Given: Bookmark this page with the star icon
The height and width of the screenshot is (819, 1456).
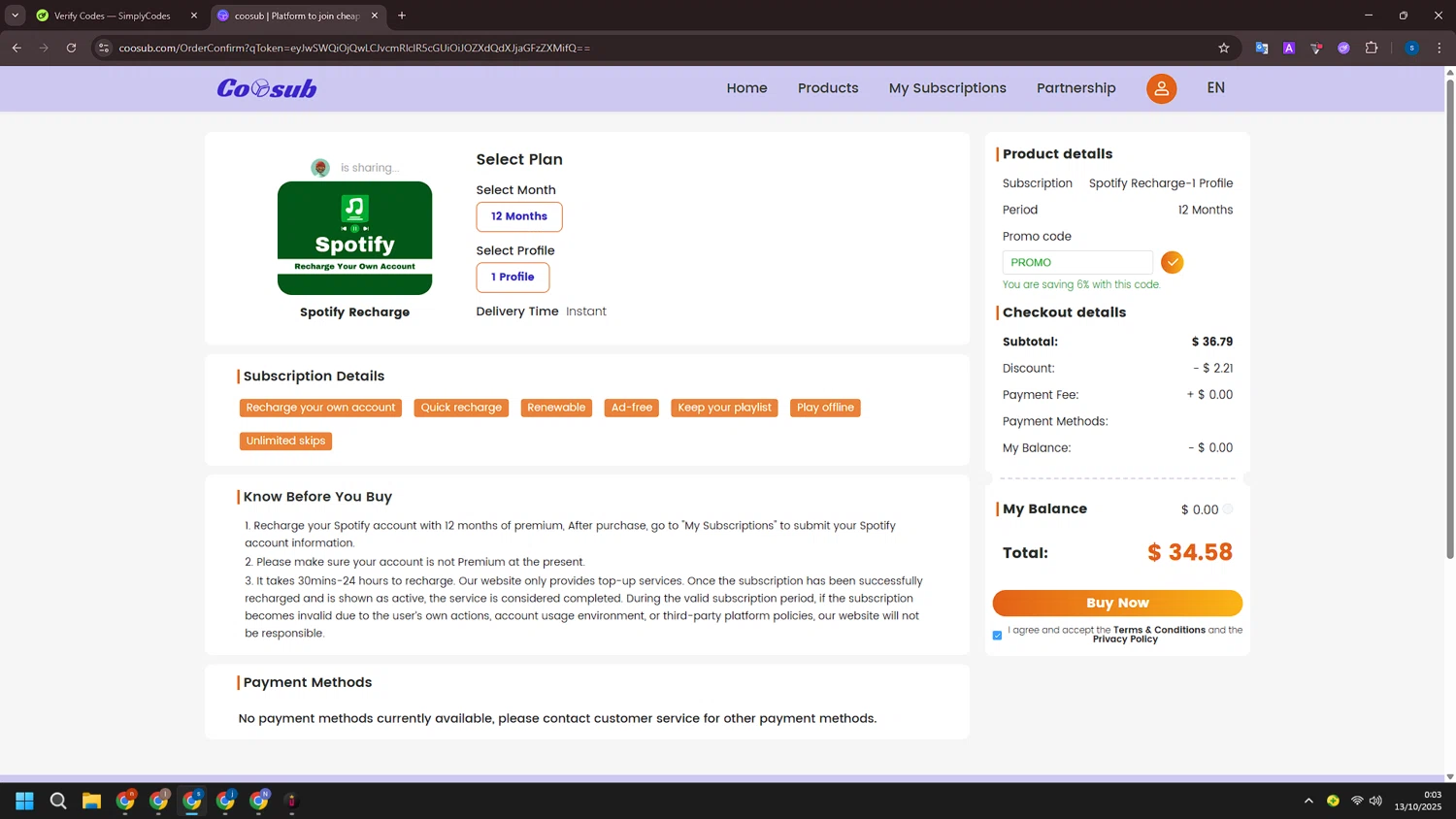Looking at the screenshot, I should click(1223, 48).
